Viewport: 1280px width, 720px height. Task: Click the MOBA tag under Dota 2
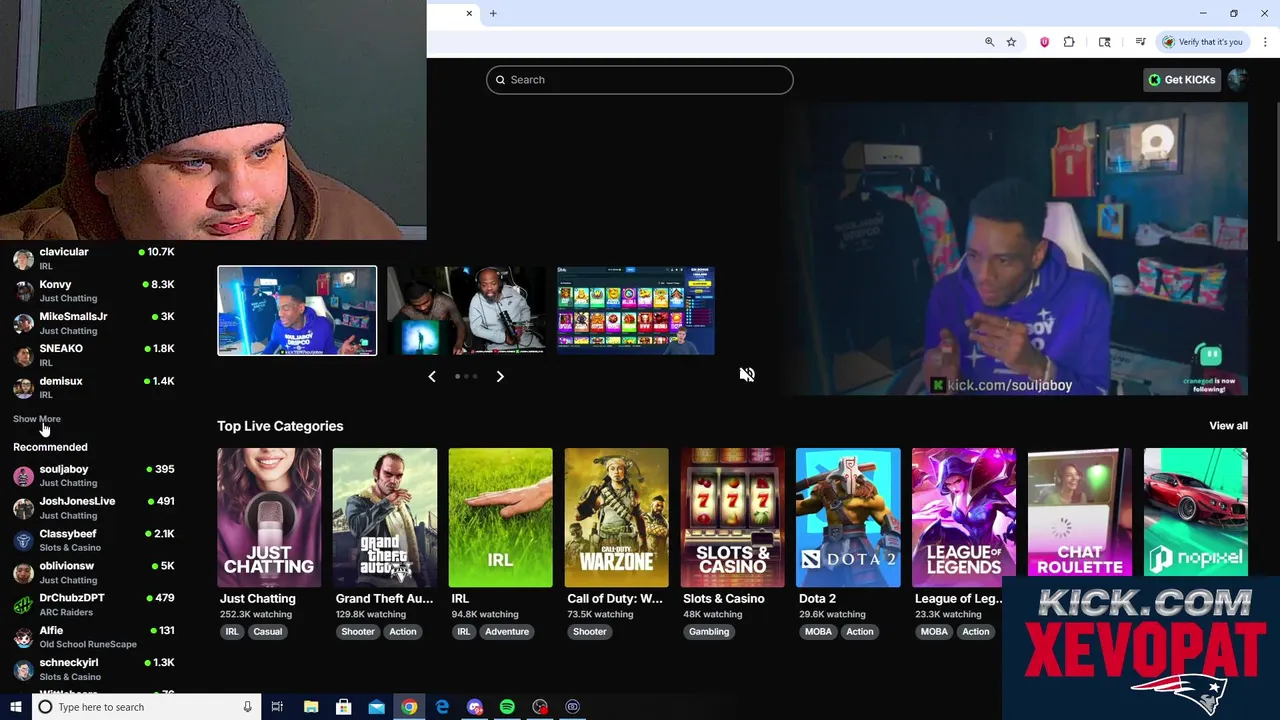coord(818,632)
